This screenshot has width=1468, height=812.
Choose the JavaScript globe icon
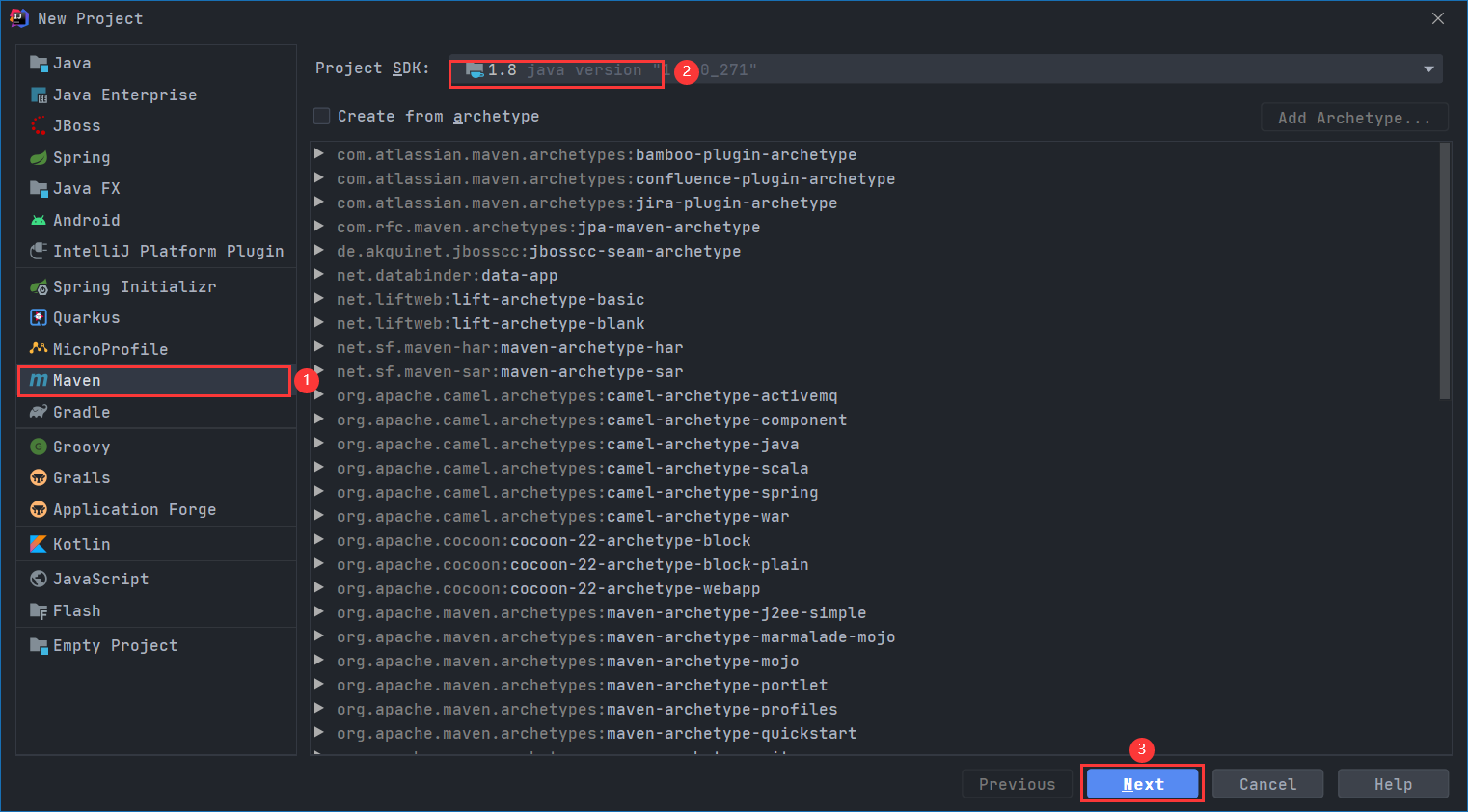(39, 580)
